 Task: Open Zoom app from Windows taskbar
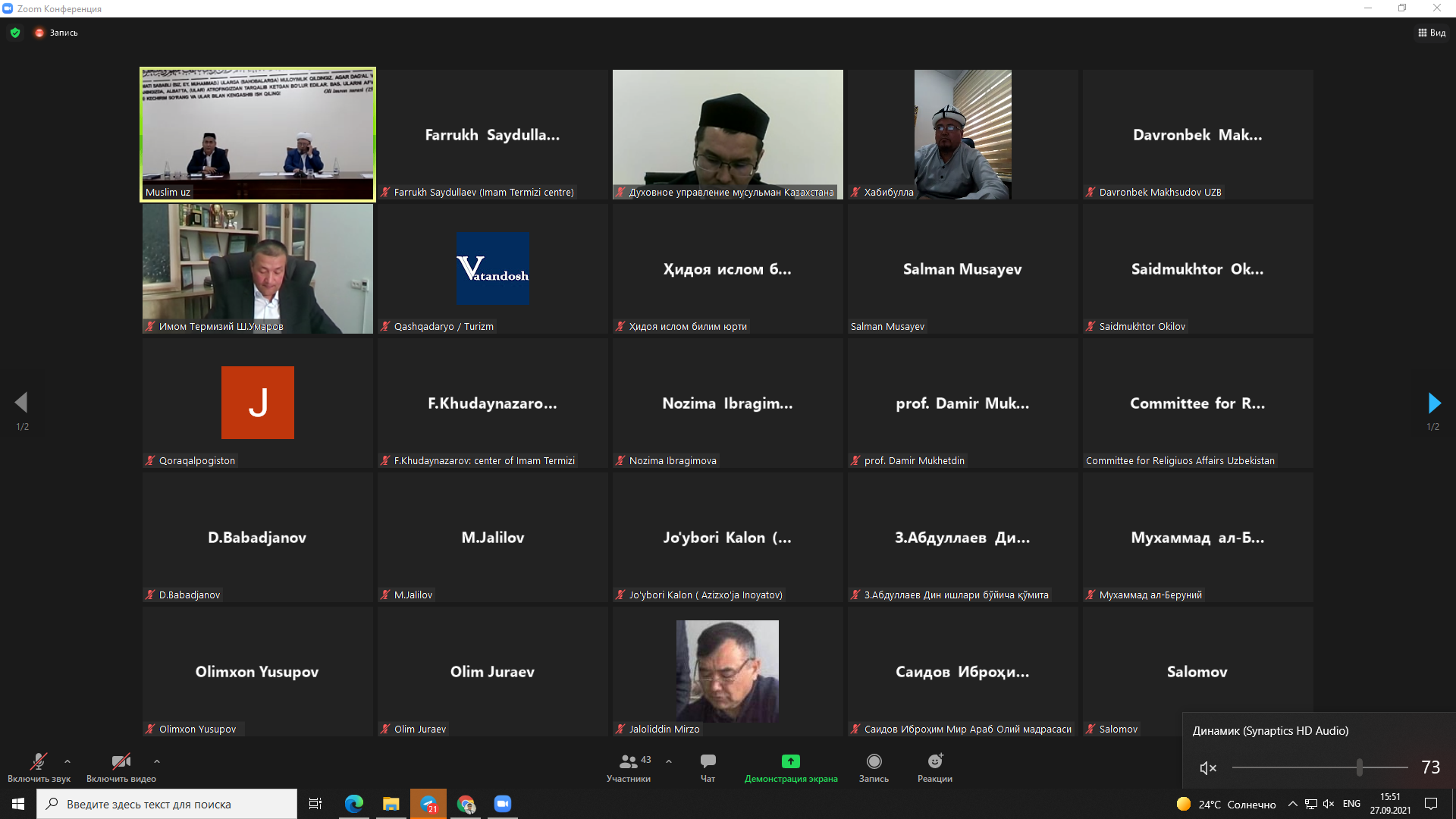click(503, 804)
